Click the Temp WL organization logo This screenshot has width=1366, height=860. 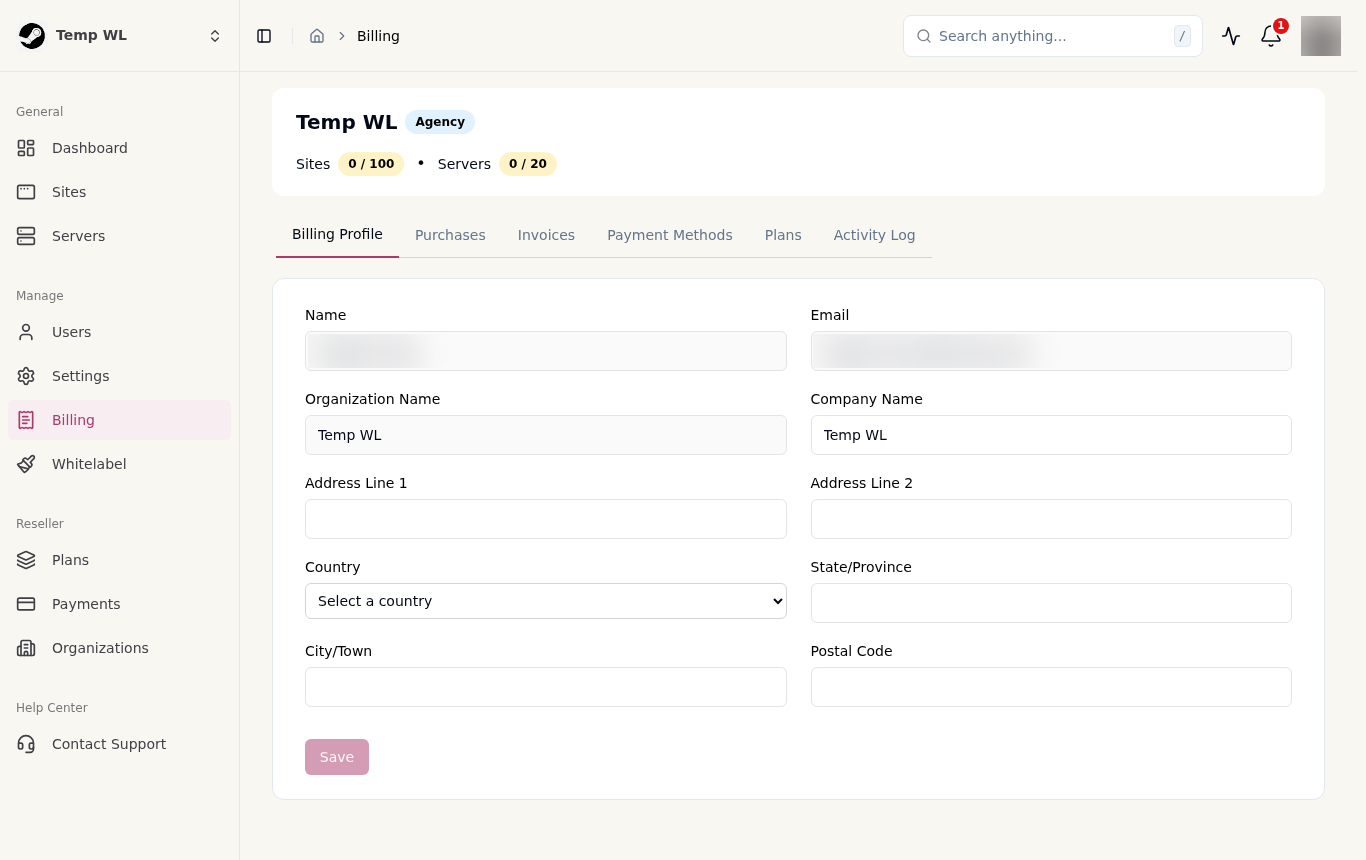coord(32,36)
